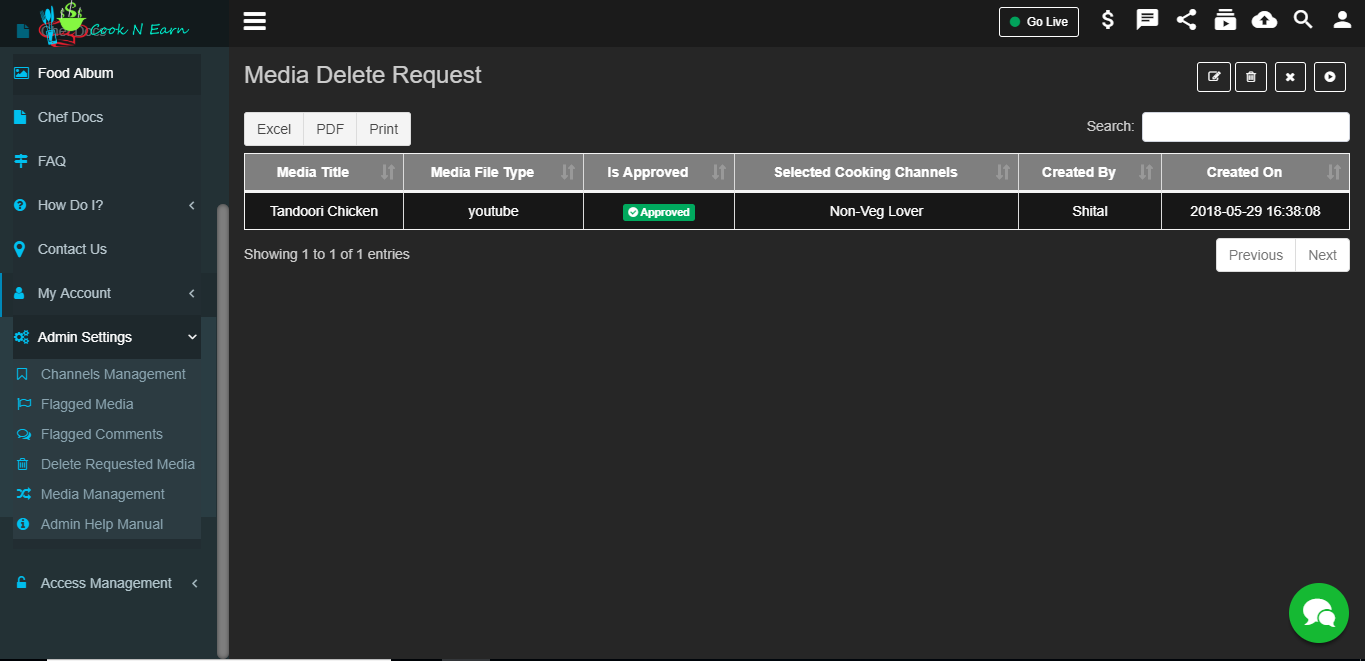Screen dimensions: 1365x661
Task: Sort by Created By column
Action: [1090, 172]
